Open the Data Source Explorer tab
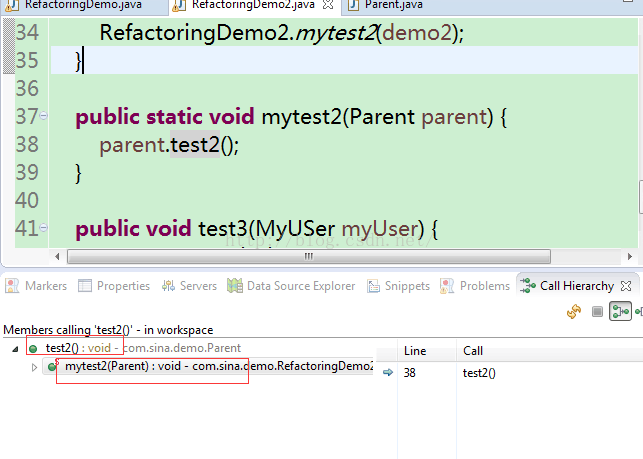 click(x=291, y=286)
